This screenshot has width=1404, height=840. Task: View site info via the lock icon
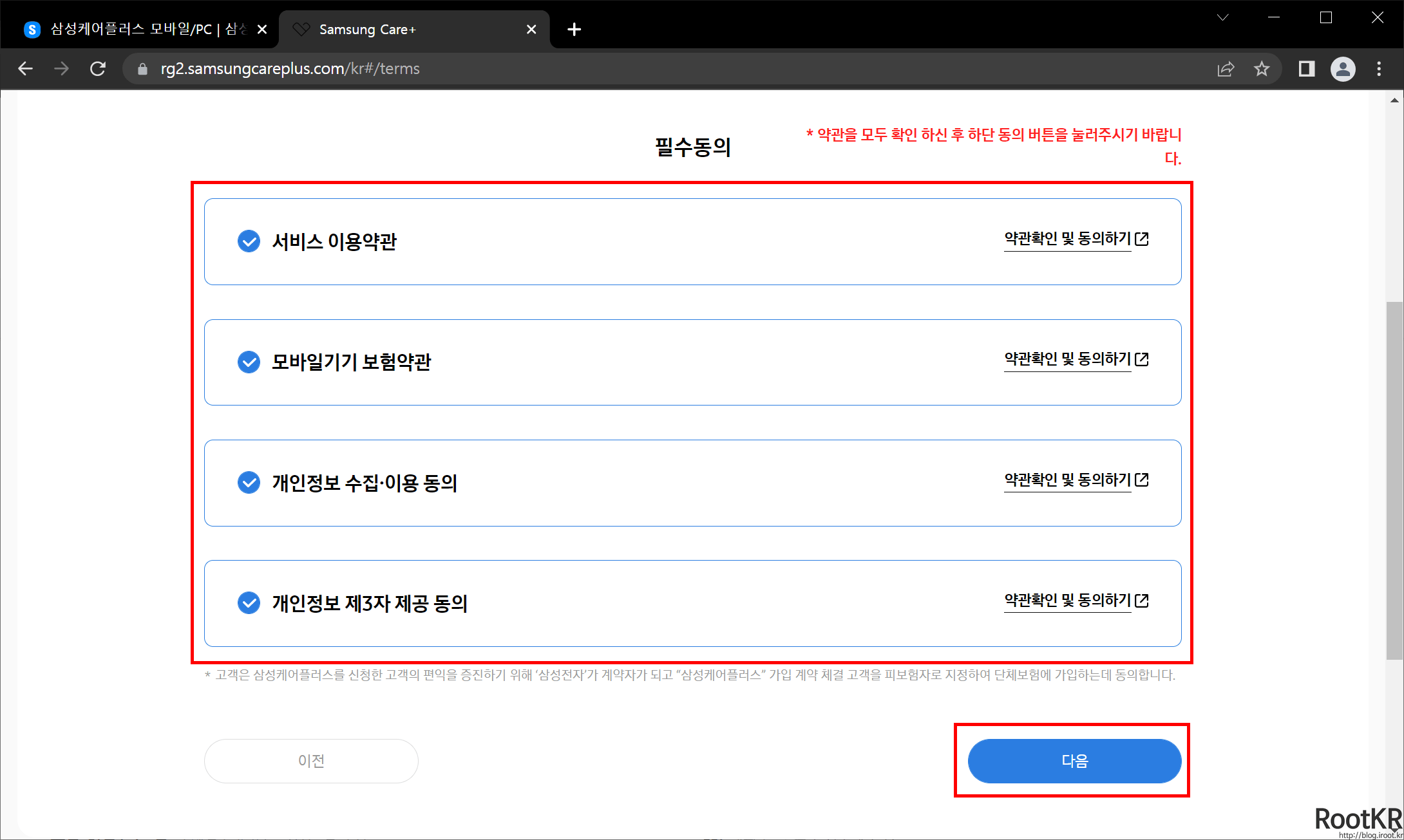[143, 69]
